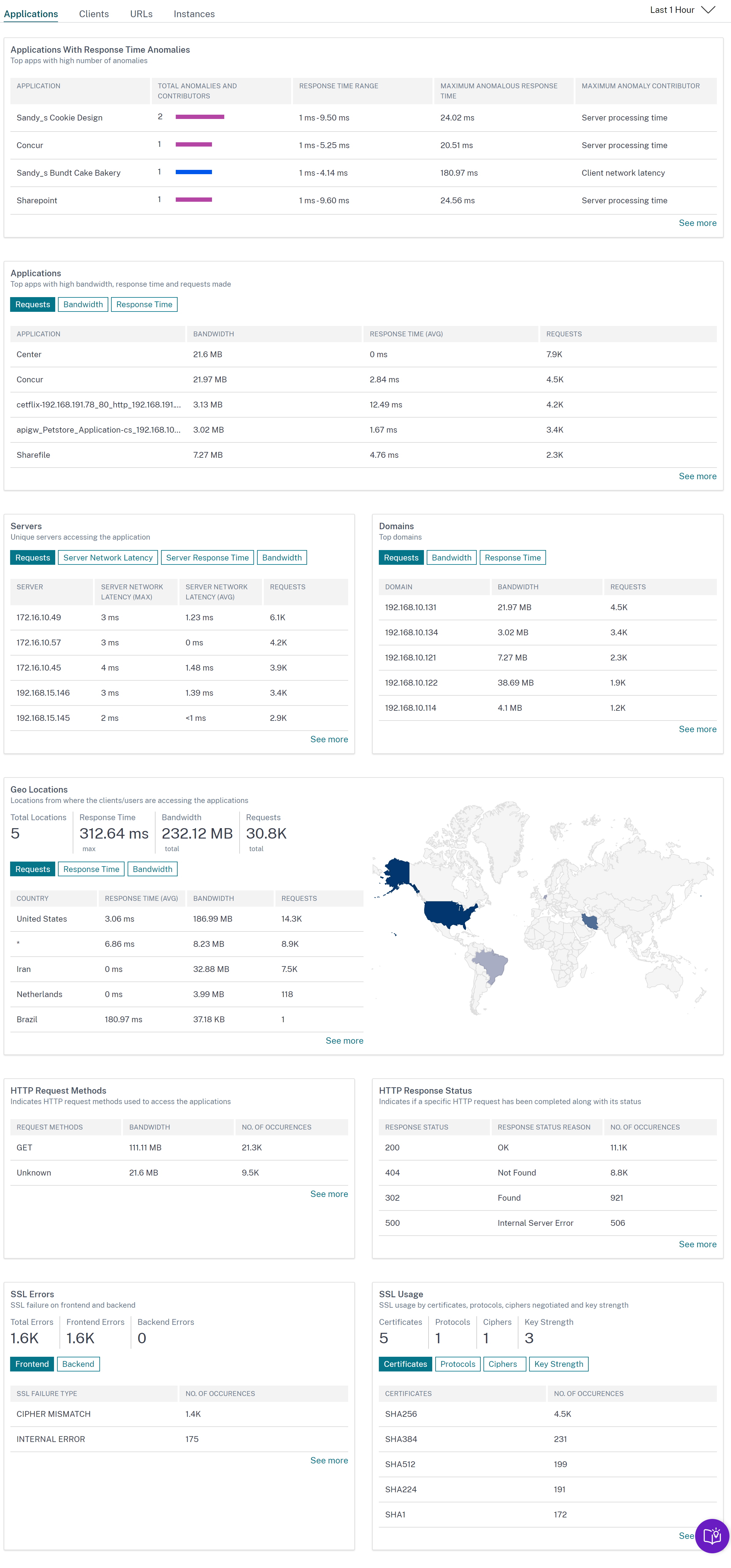The height and width of the screenshot is (1568, 731).
Task: Show SSL usage by Protocols
Action: click(x=457, y=1364)
